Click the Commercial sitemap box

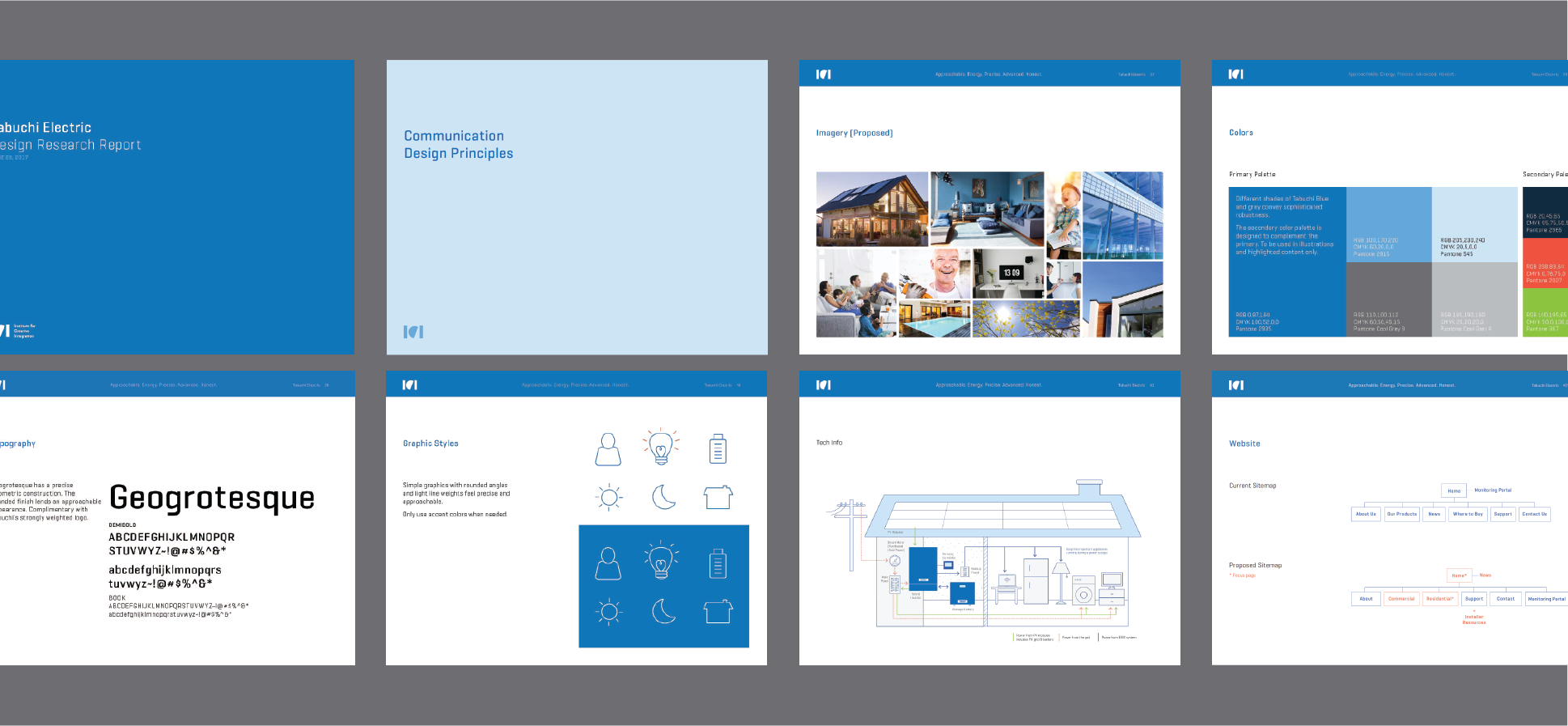tap(1401, 599)
